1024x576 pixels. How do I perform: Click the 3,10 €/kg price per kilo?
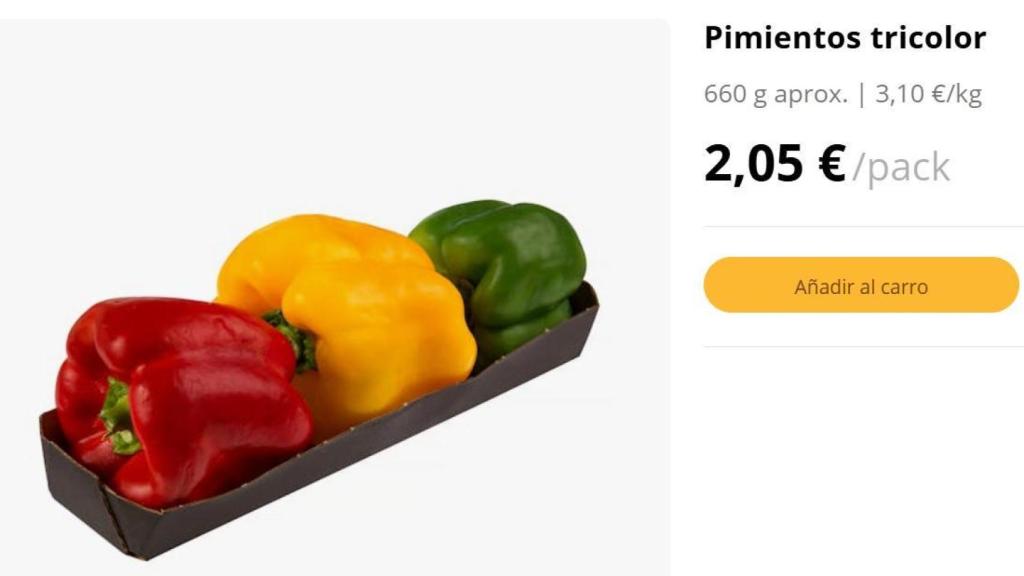[x=927, y=94]
